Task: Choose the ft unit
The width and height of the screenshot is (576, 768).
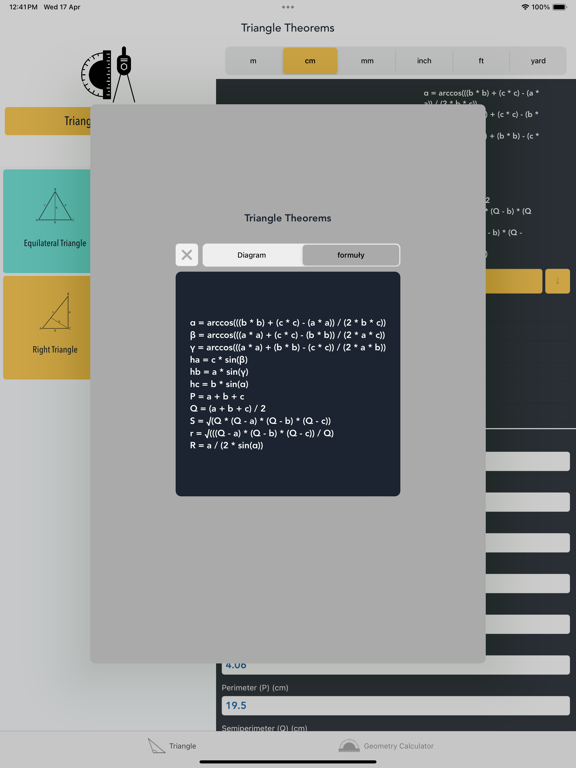Action: (x=481, y=61)
